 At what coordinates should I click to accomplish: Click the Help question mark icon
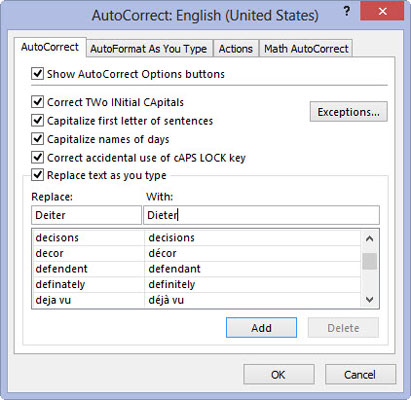click(347, 11)
